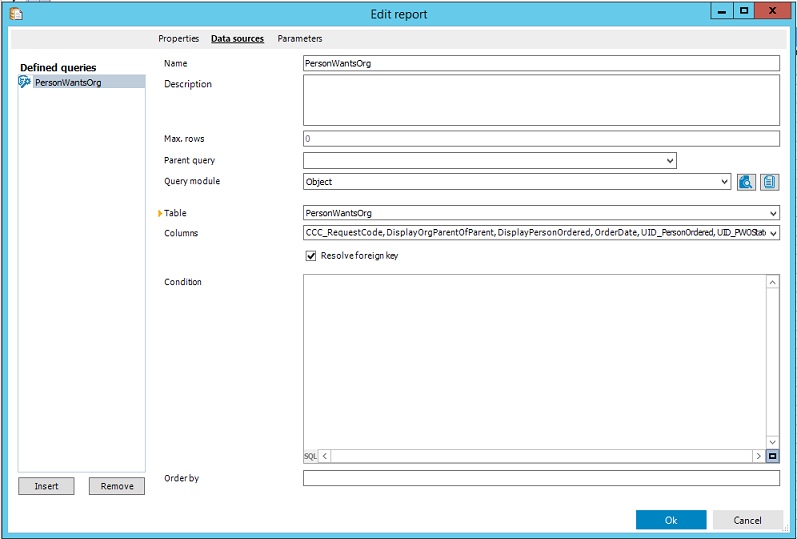Click the expand condition editor icon
797x539 pixels.
773,456
